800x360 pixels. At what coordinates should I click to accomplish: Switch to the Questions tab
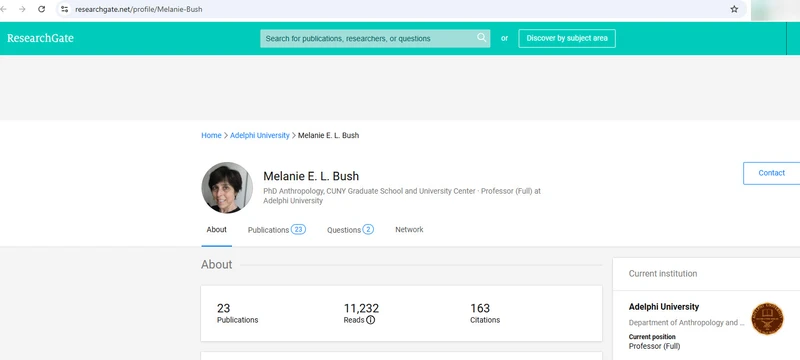[x=350, y=230]
